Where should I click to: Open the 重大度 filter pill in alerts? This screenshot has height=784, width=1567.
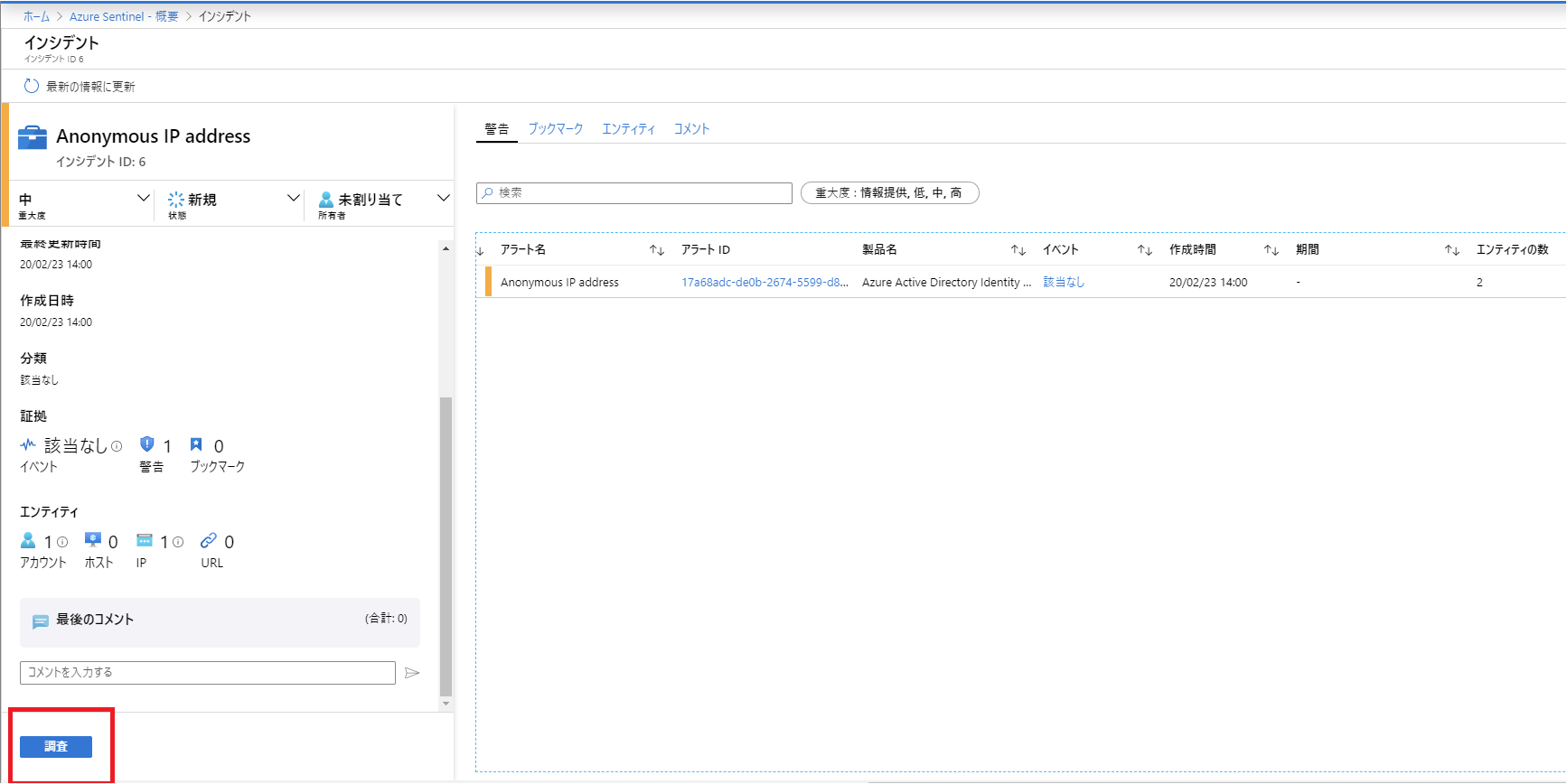point(890,192)
